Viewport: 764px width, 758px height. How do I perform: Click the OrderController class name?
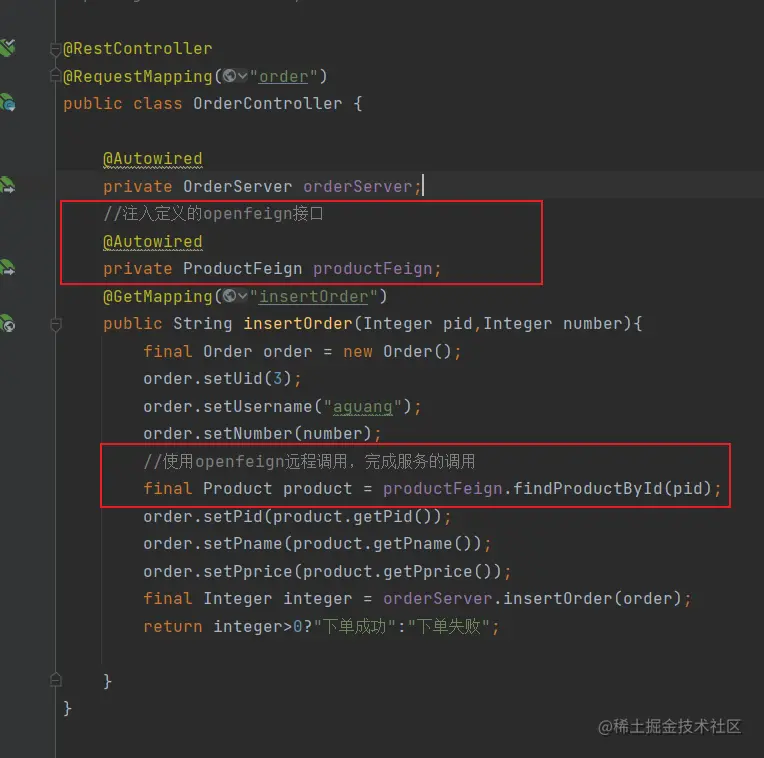tap(267, 103)
